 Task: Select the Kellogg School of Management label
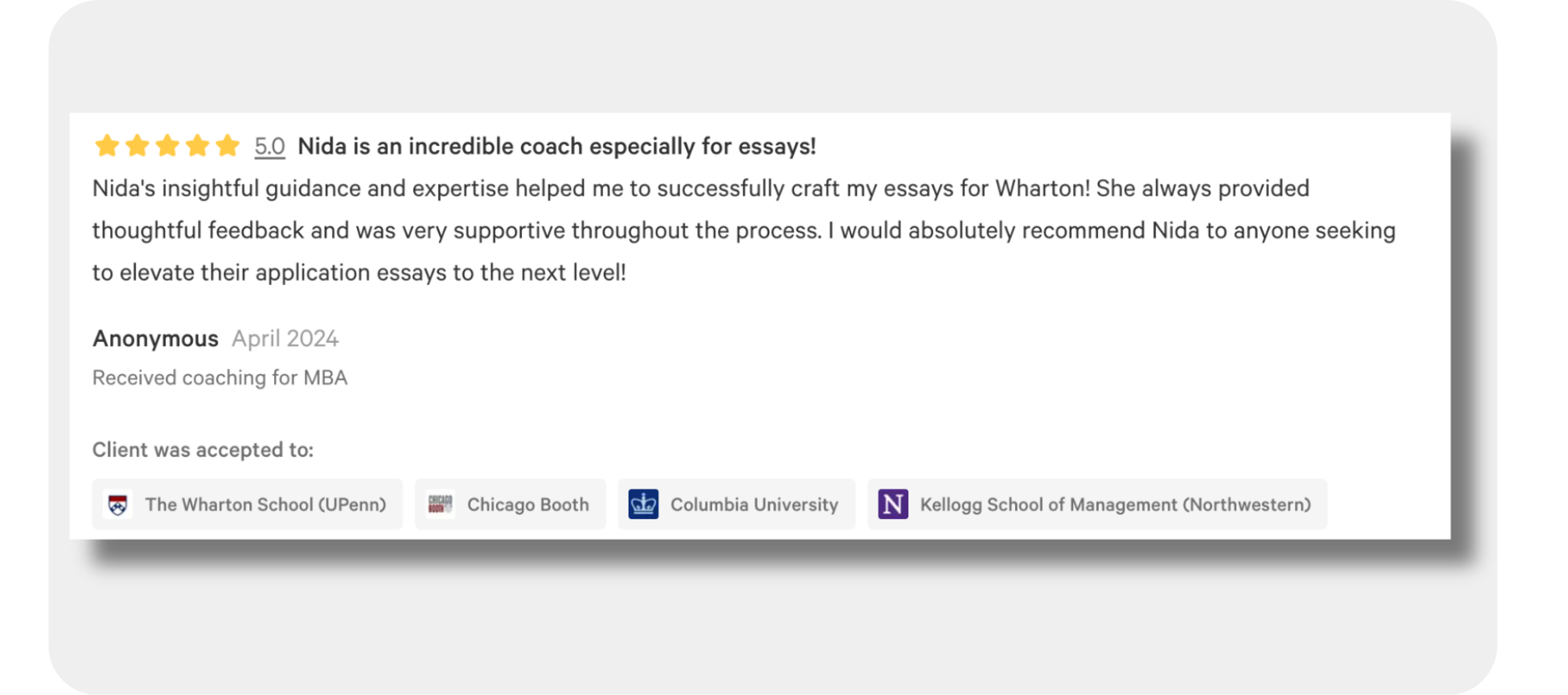[1115, 504]
